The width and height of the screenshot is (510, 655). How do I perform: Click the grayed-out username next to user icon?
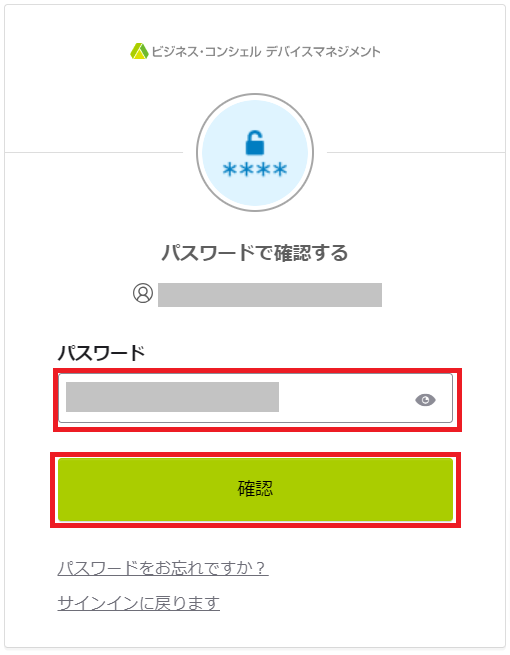point(270,295)
